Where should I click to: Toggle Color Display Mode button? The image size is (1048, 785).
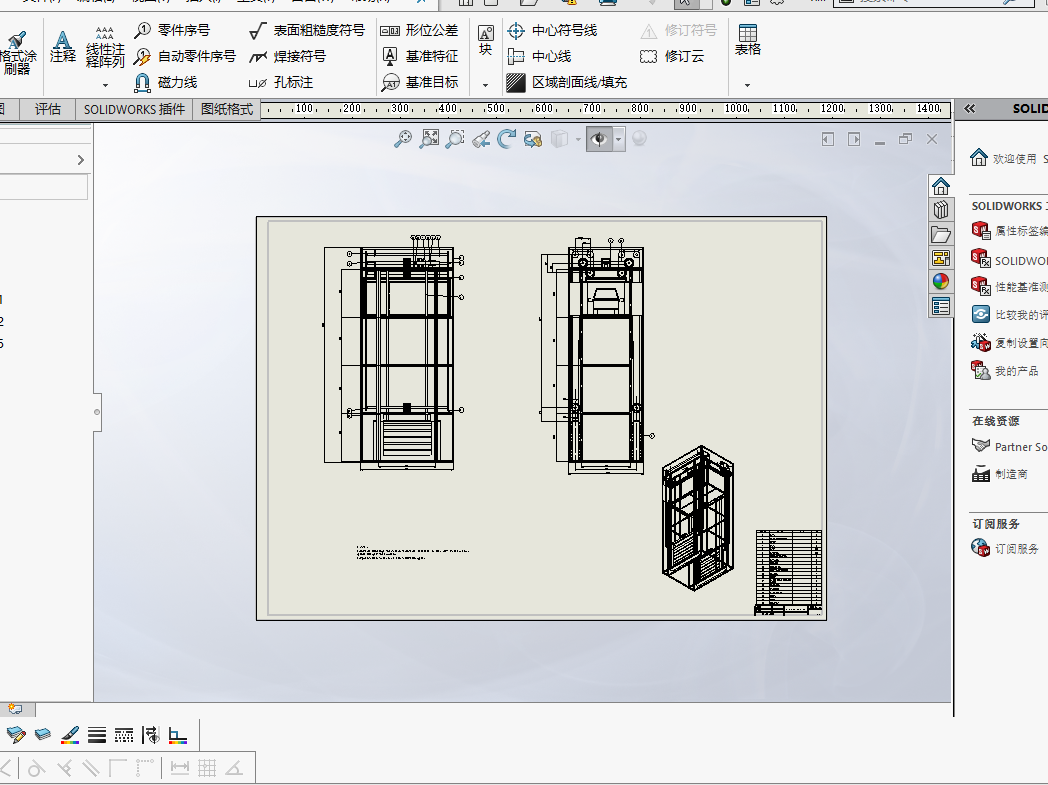click(x=178, y=736)
